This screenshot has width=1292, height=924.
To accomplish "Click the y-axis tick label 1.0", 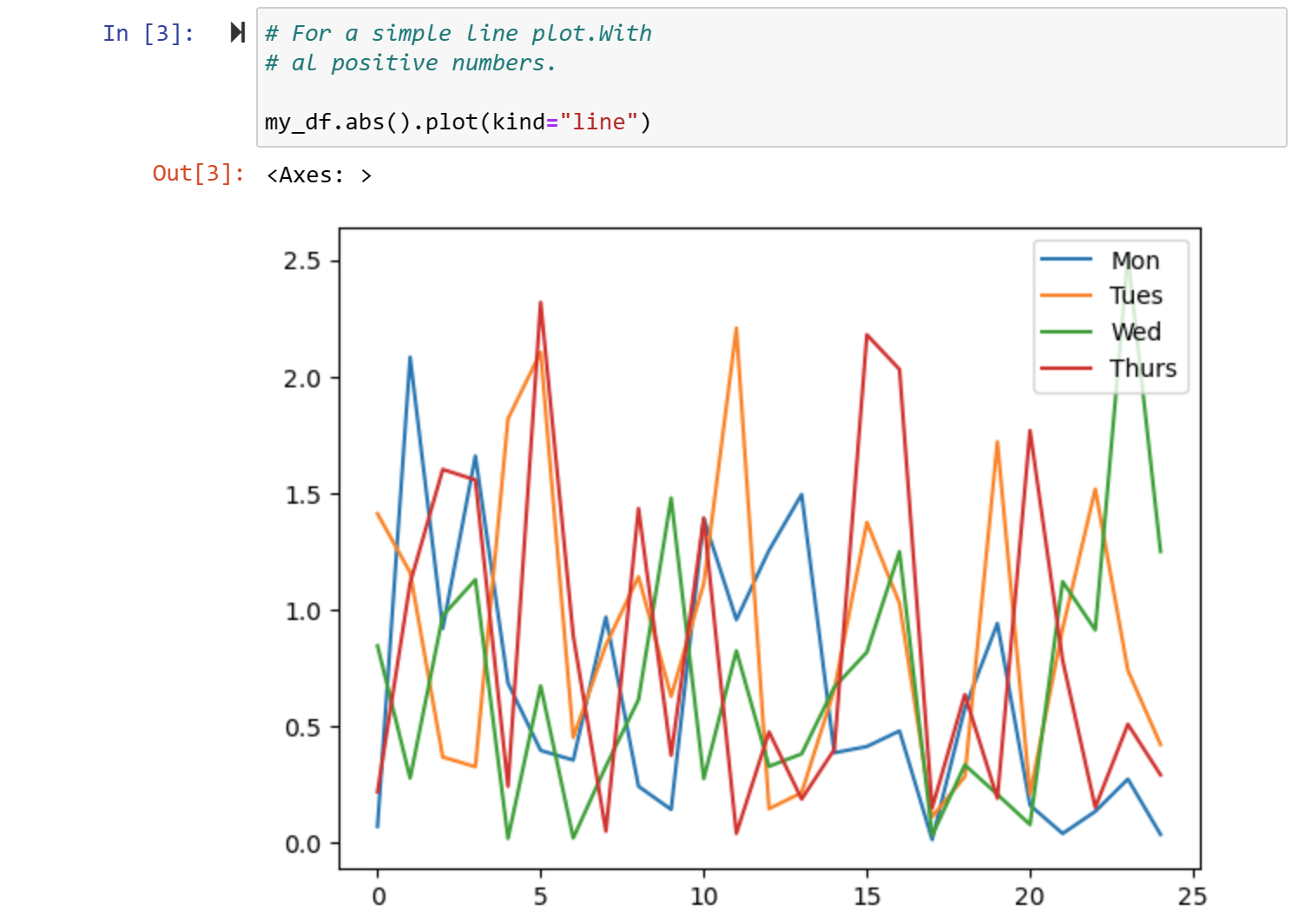I will point(302,611).
